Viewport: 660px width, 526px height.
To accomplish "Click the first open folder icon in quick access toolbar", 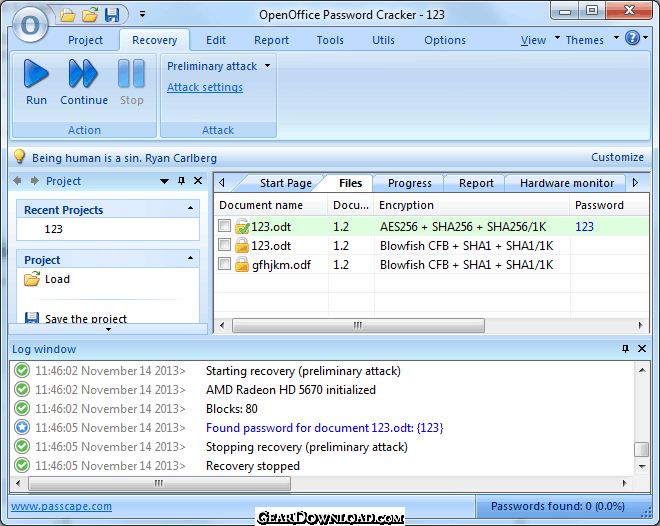I will pyautogui.click(x=67, y=15).
